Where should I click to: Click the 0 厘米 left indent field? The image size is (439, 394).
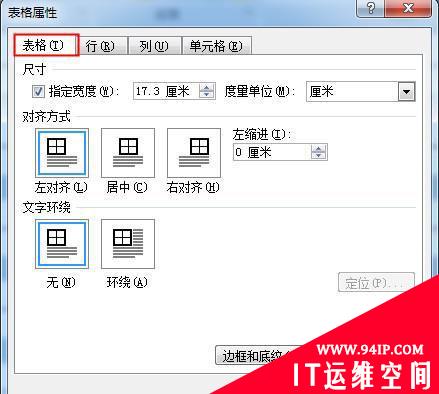[272, 152]
